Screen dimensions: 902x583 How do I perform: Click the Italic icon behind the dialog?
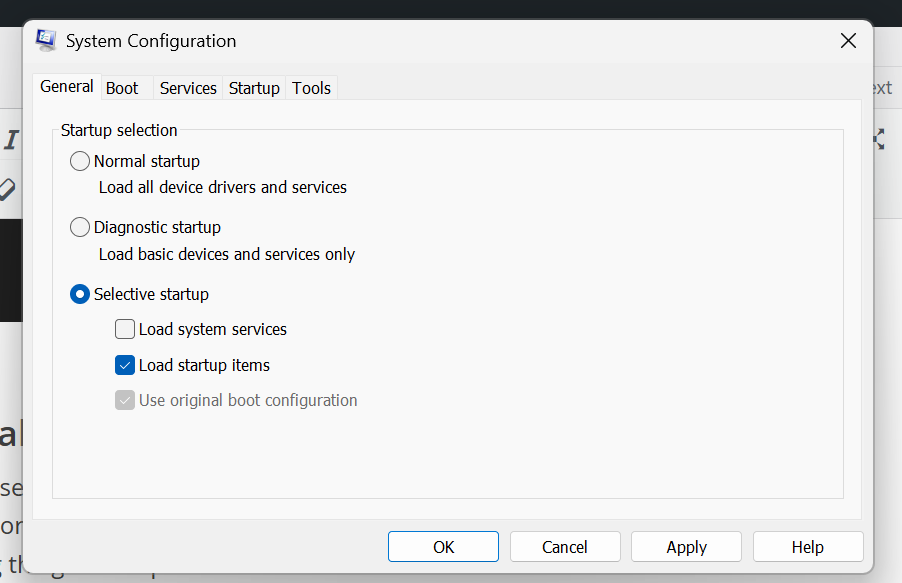click(11, 140)
